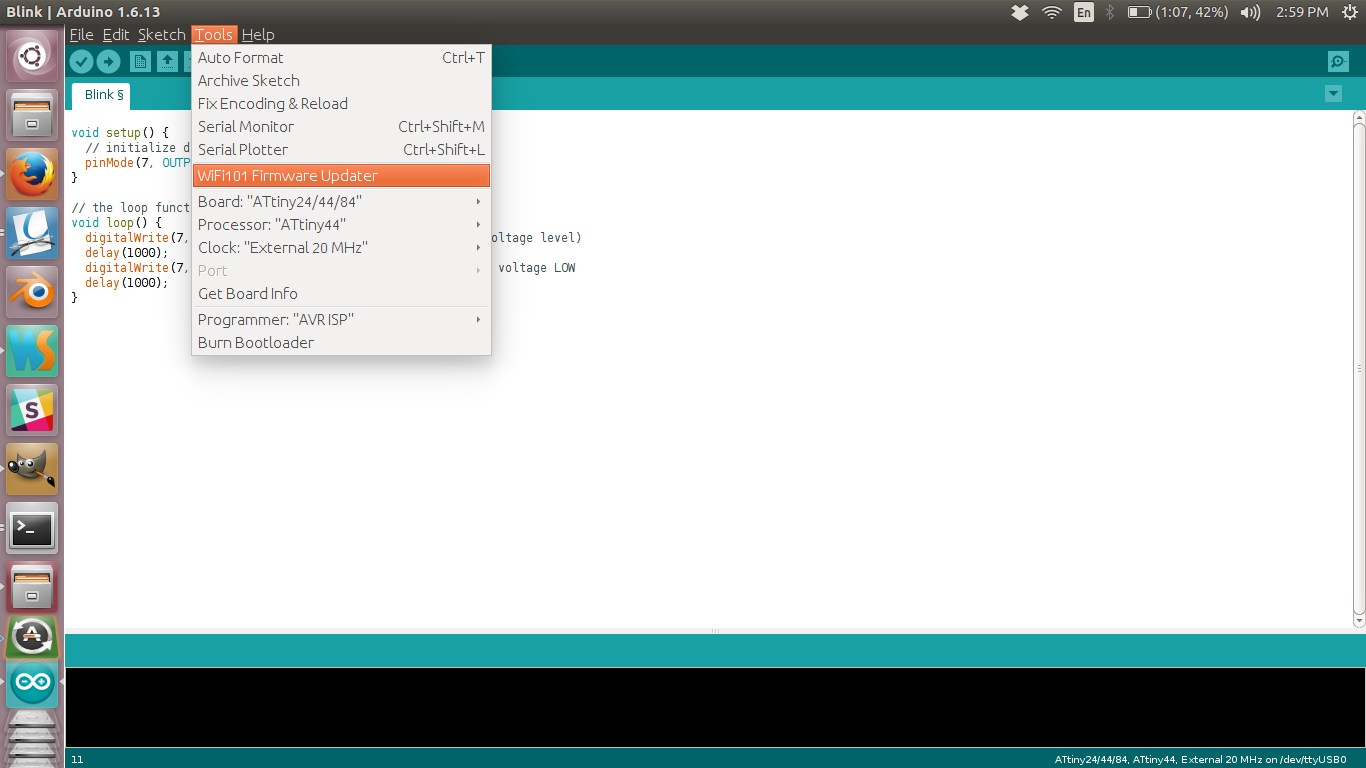Image resolution: width=1366 pixels, height=768 pixels.
Task: Select Fix Encoding & Reload
Action: tap(341, 104)
